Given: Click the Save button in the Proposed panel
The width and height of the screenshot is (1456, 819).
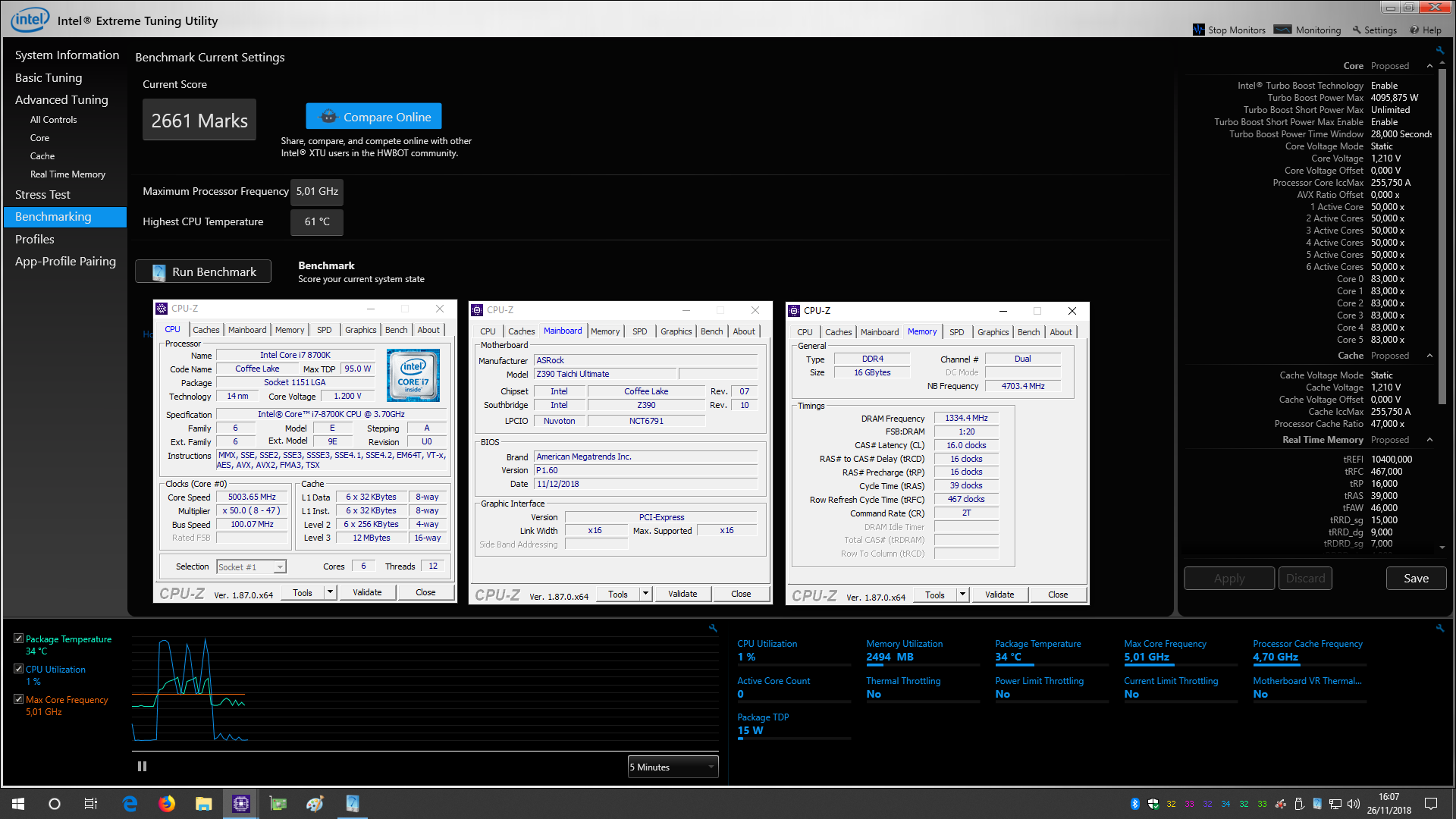Looking at the screenshot, I should click(x=1416, y=578).
